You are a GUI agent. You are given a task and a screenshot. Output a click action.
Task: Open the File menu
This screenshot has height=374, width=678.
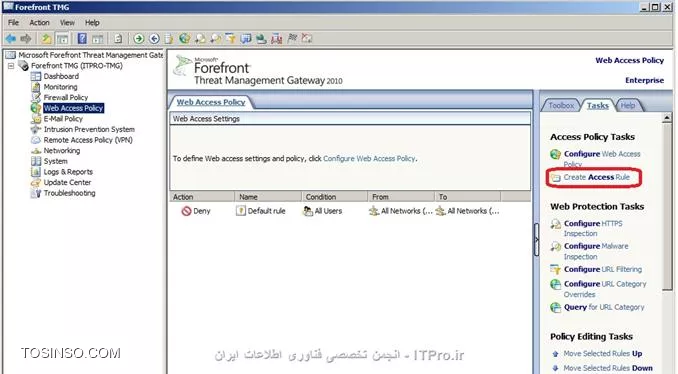click(13, 22)
